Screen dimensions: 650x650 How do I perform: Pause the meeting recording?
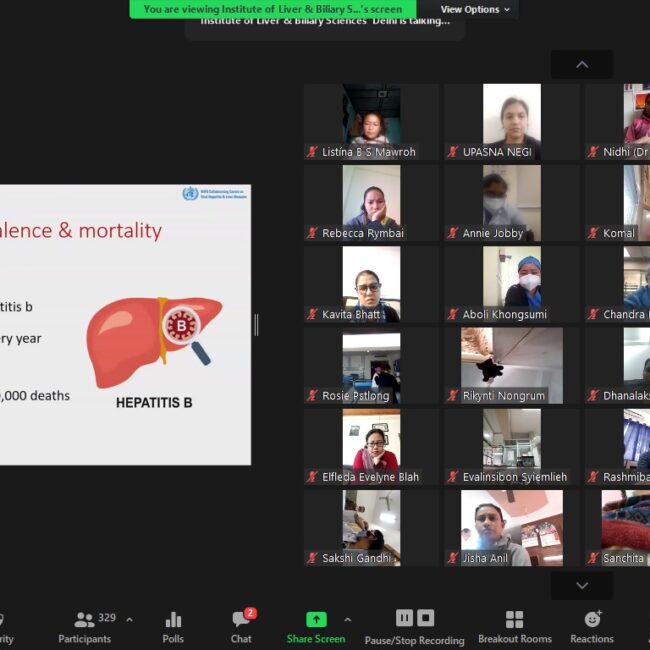point(404,618)
